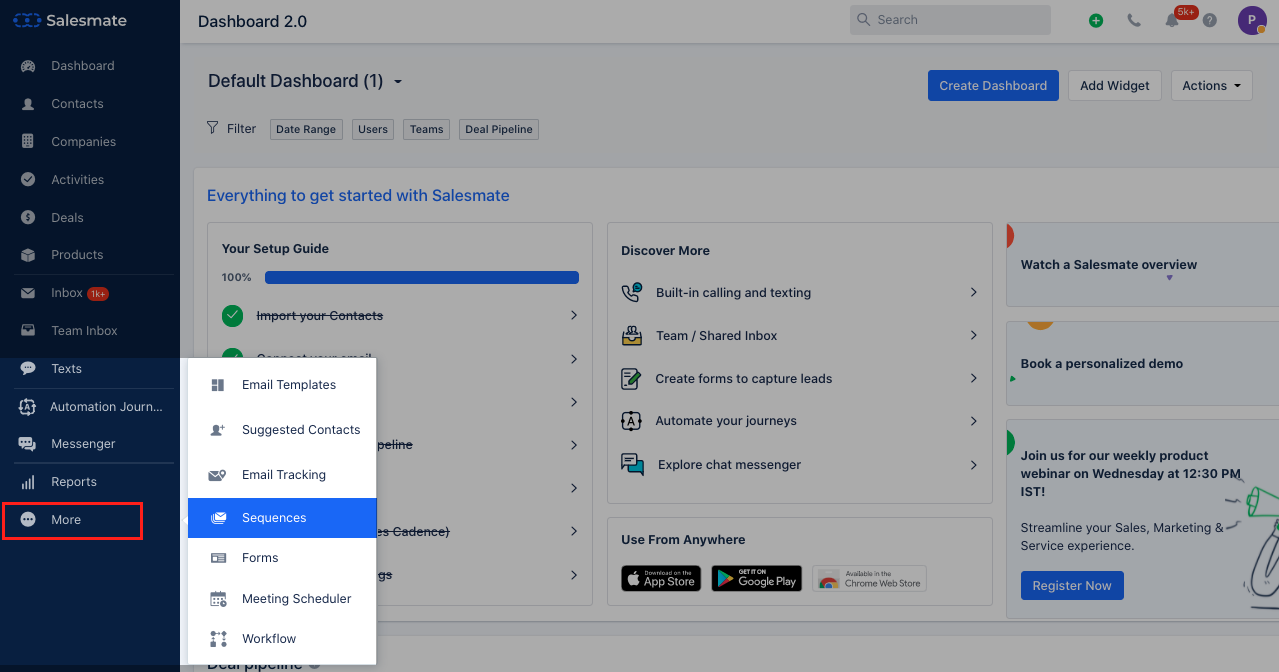Screen dimensions: 1279x672
Task: Click the Suggested Contacts icon
Action: click(218, 430)
